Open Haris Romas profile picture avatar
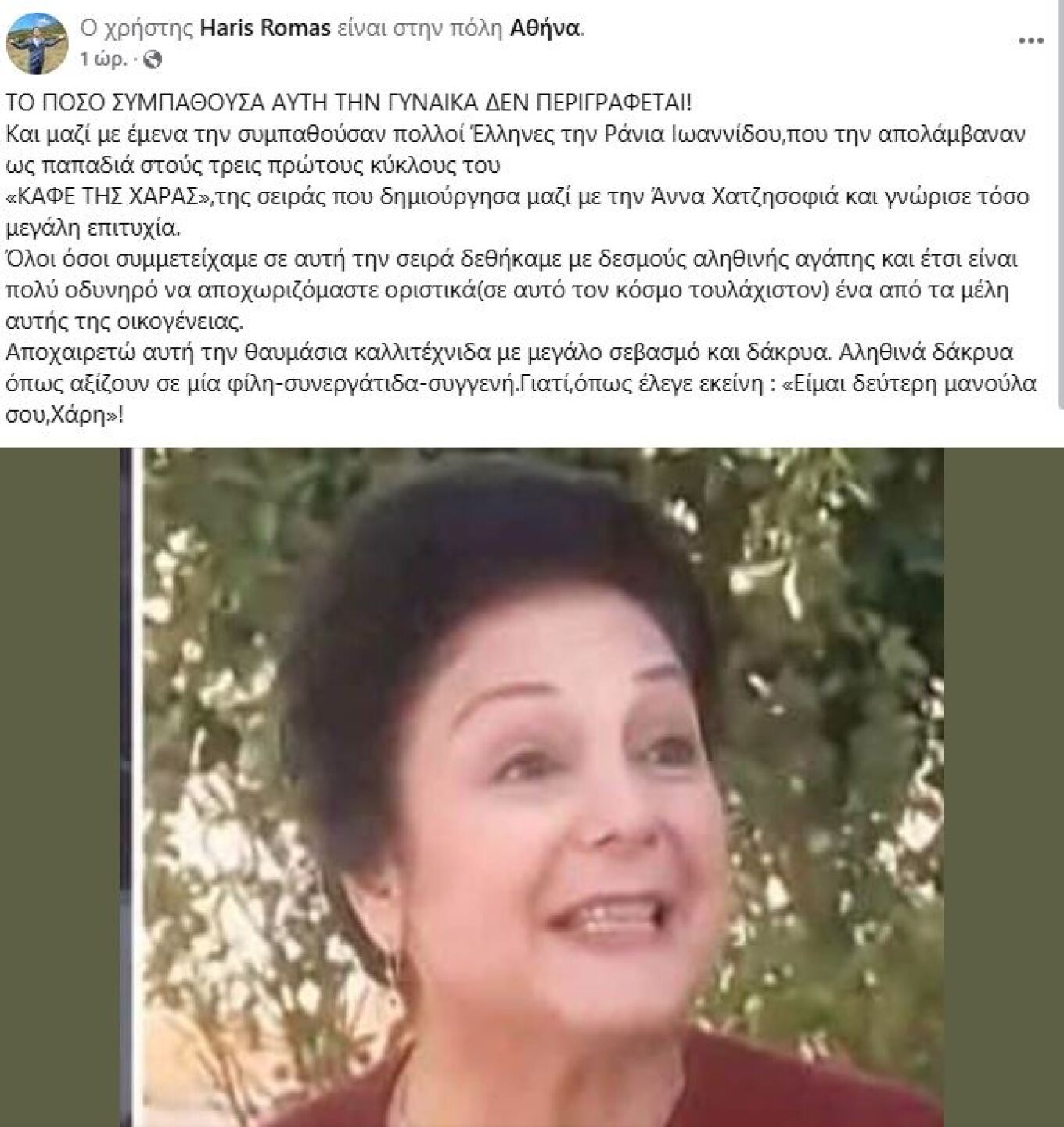Viewport: 1064px width, 1127px height. (37, 43)
